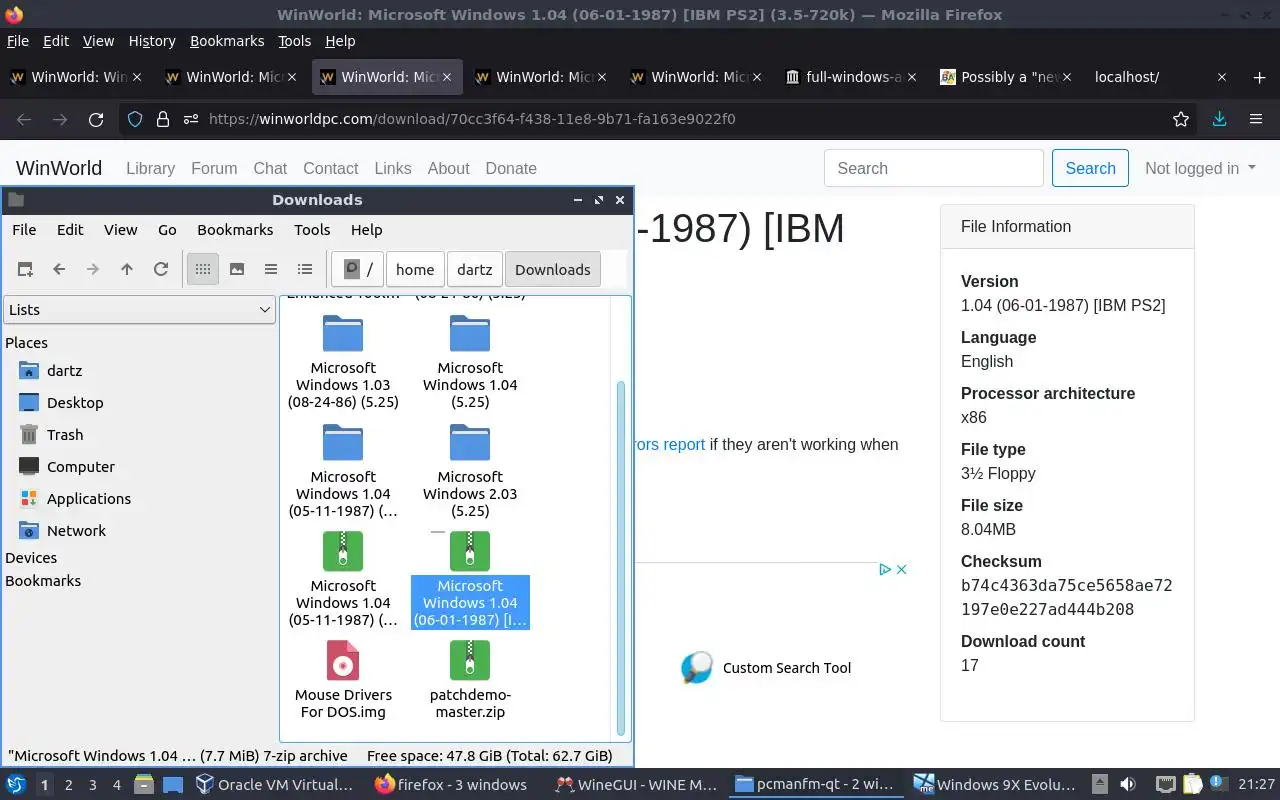Reload the WinWorld page
Image resolution: width=1280 pixels, height=800 pixels.
96,119
